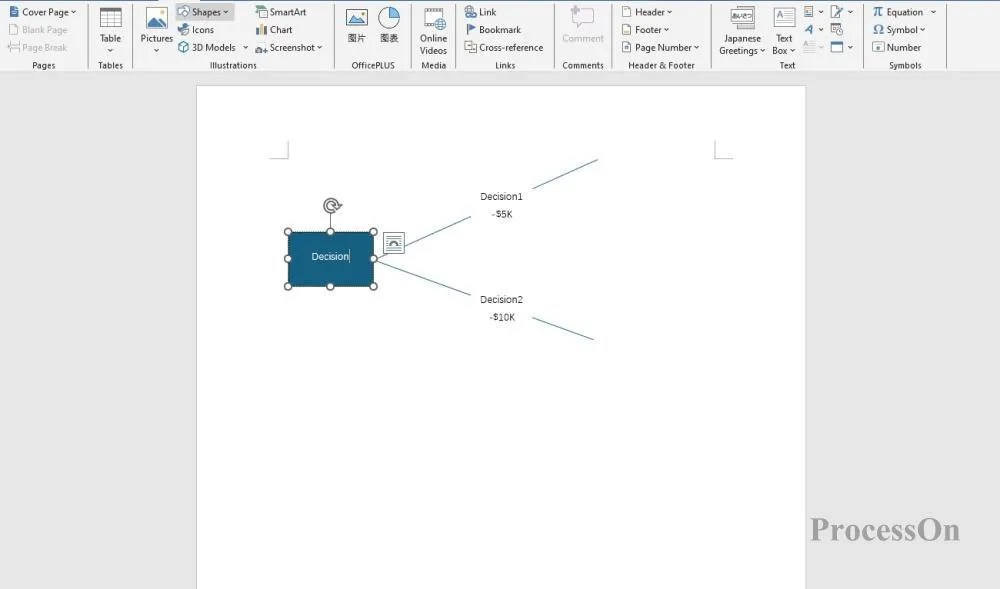
Task: Open the Cover Page gallery
Action: [x=42, y=11]
